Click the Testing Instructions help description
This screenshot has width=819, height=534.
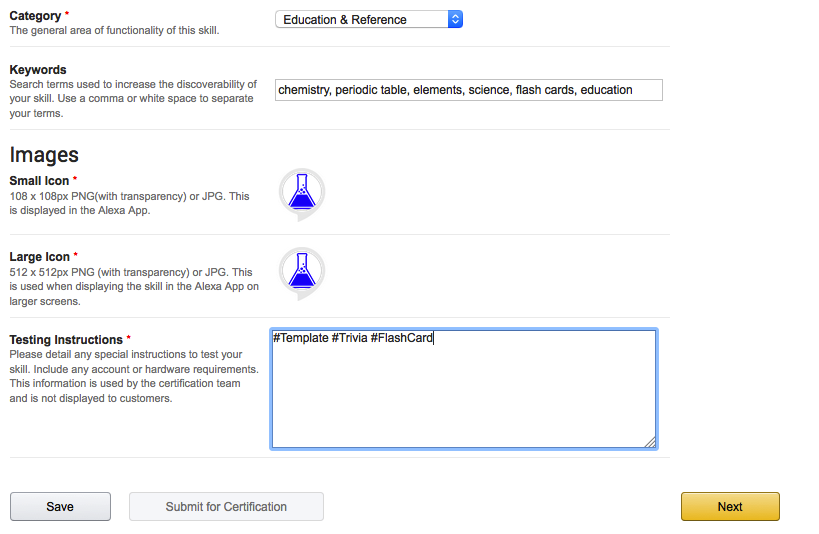tap(134, 376)
